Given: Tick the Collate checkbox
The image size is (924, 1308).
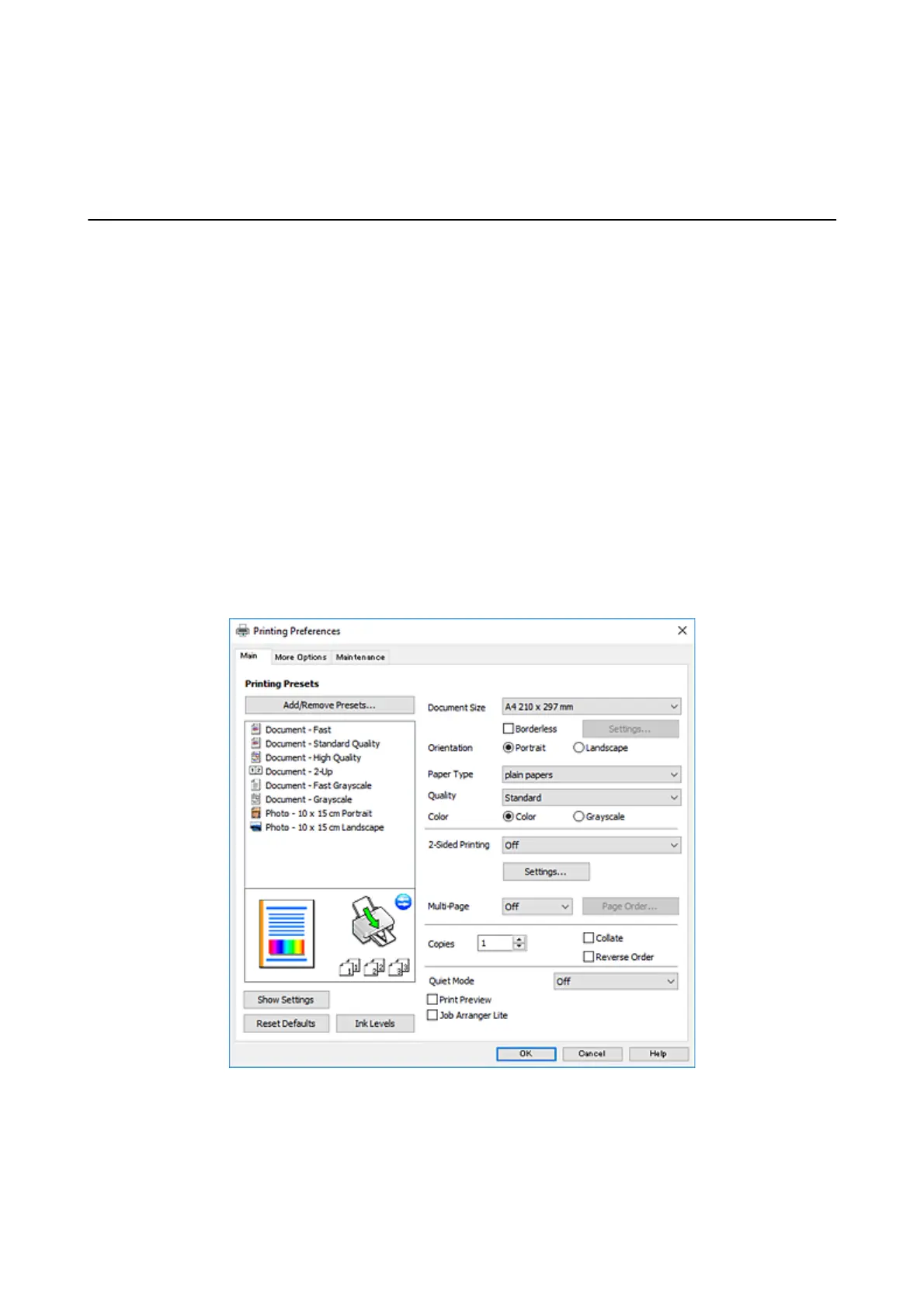Looking at the screenshot, I should coord(589,938).
